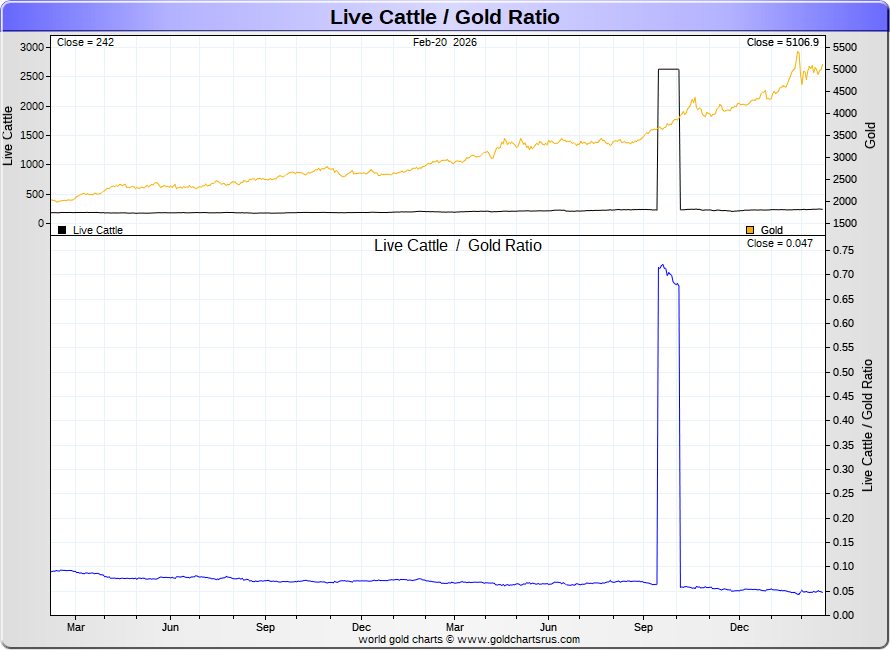Click the vertical 'Gold' right-axis title
Viewport: 890px width, 650px height.
(870, 135)
